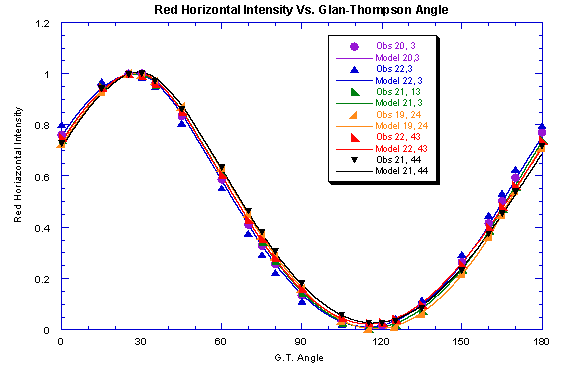Click the Red Horizontal Intensity y-axis label
This screenshot has height=385, width=576.
18,165
